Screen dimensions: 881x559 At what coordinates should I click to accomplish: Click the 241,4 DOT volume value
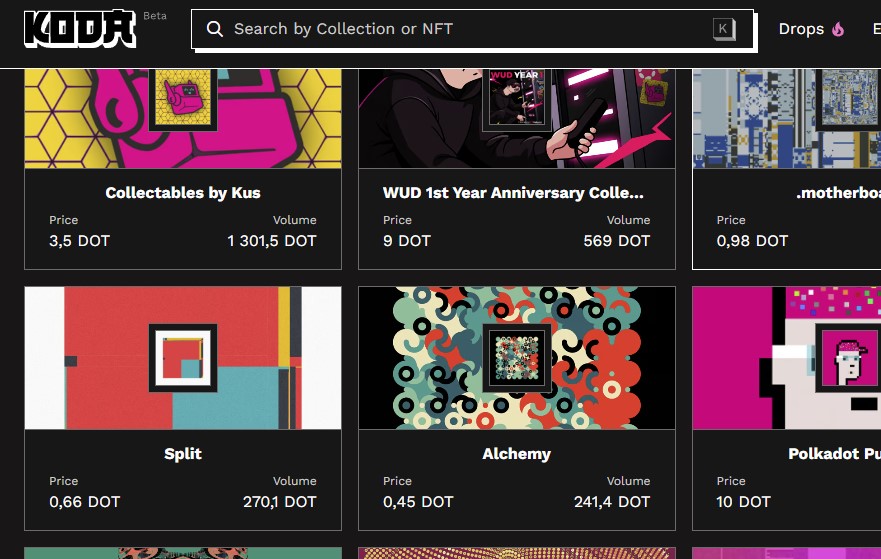[612, 502]
